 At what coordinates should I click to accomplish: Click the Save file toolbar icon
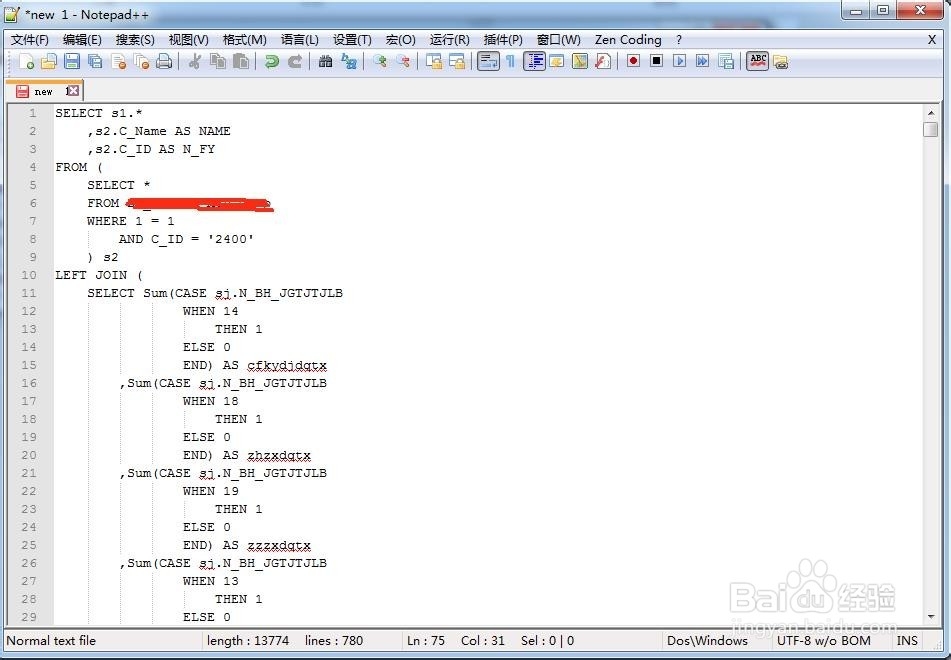pos(74,61)
